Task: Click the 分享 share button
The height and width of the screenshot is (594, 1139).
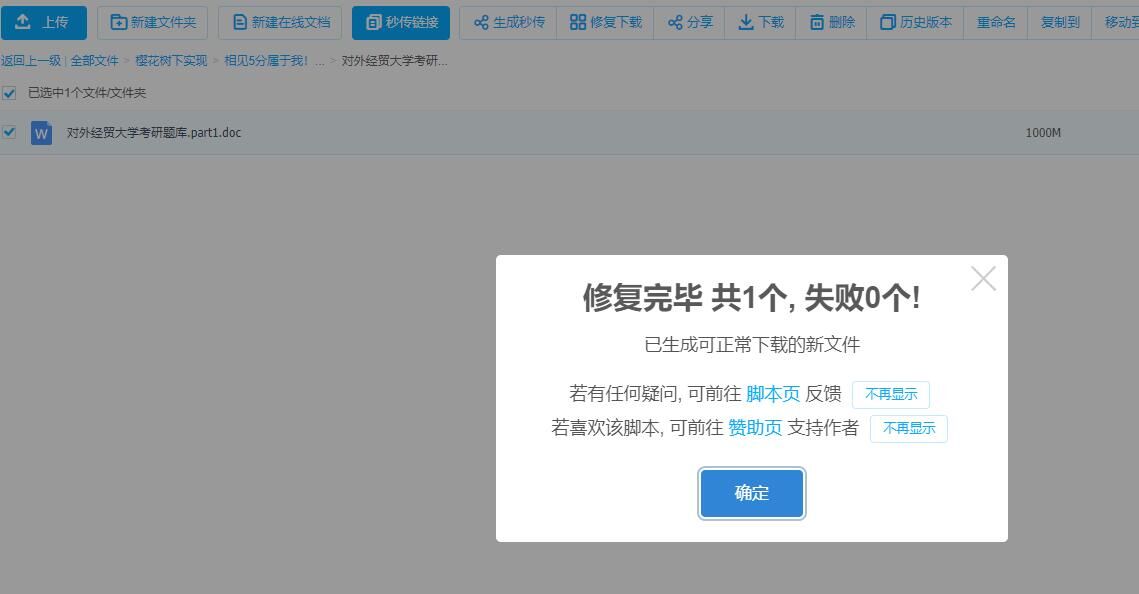Action: click(690, 22)
